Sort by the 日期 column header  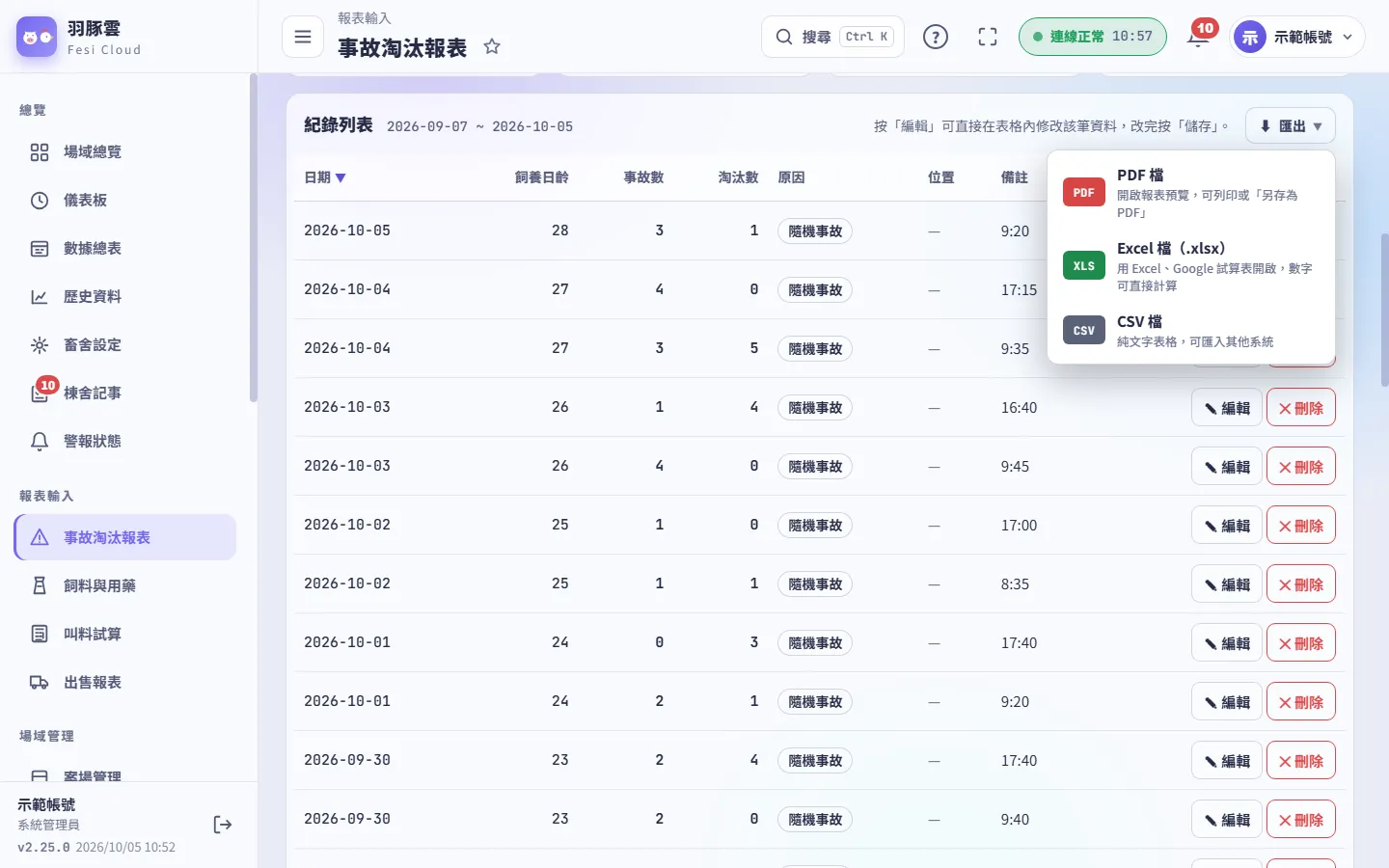[325, 177]
